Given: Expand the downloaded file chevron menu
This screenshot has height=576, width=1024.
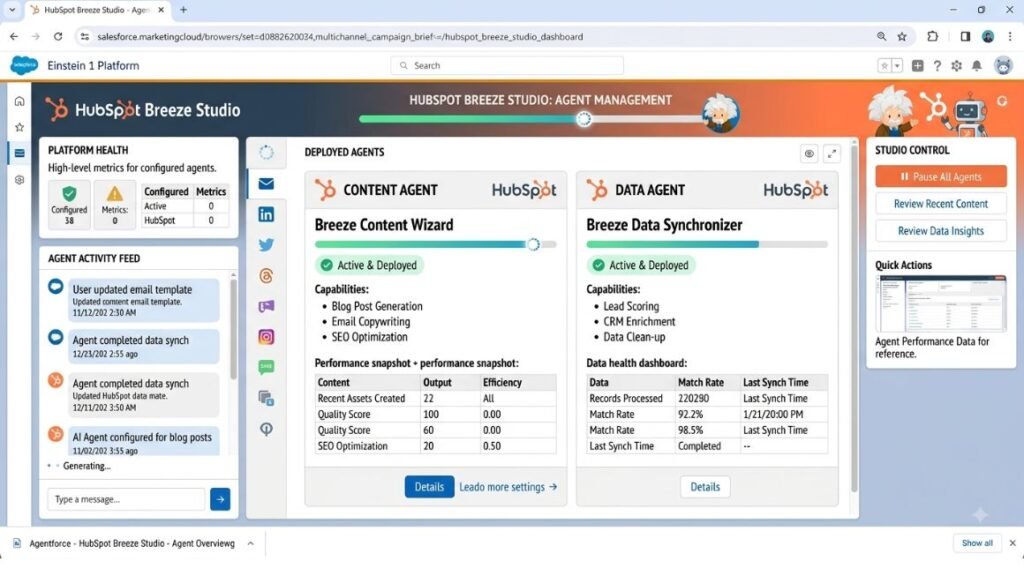Looking at the screenshot, I should pos(251,543).
